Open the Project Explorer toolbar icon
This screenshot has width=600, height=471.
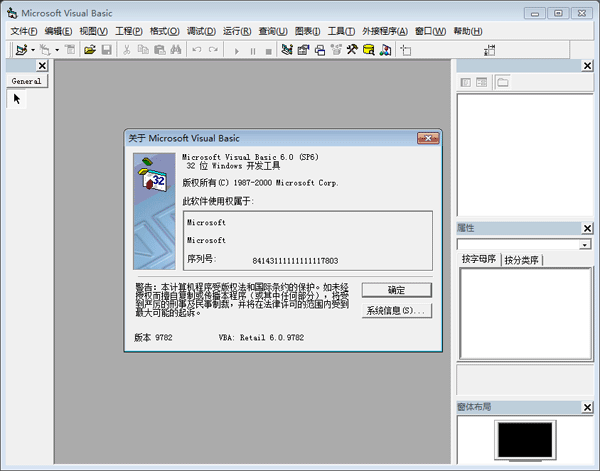(x=287, y=50)
